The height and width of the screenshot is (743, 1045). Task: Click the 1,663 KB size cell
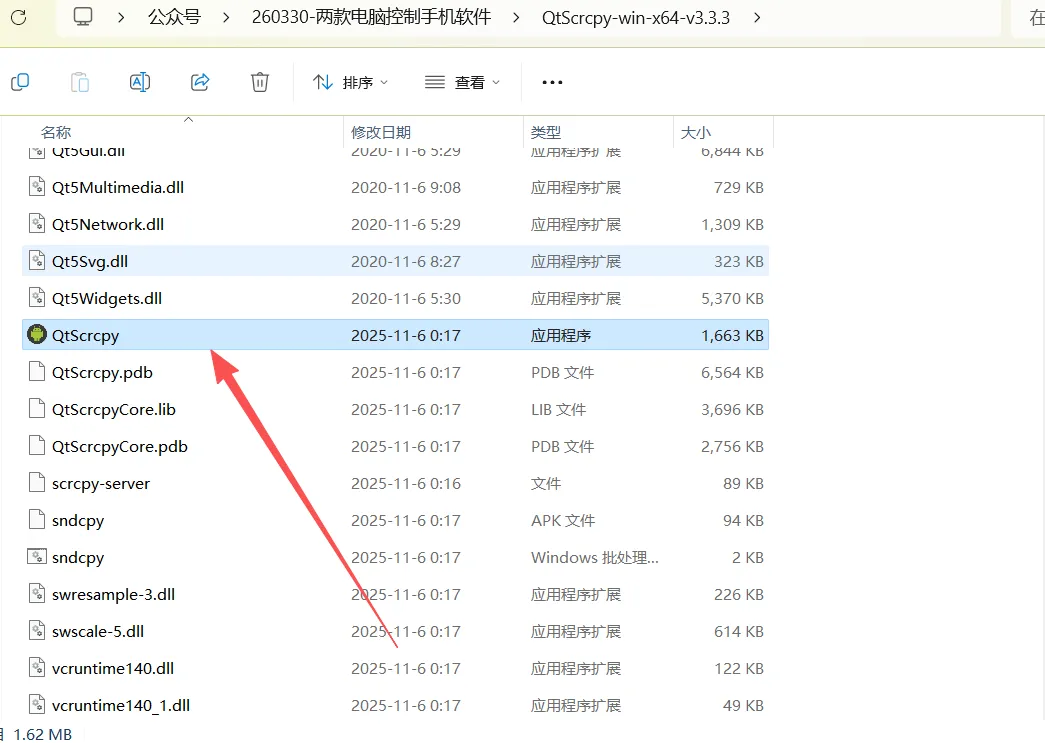point(732,335)
